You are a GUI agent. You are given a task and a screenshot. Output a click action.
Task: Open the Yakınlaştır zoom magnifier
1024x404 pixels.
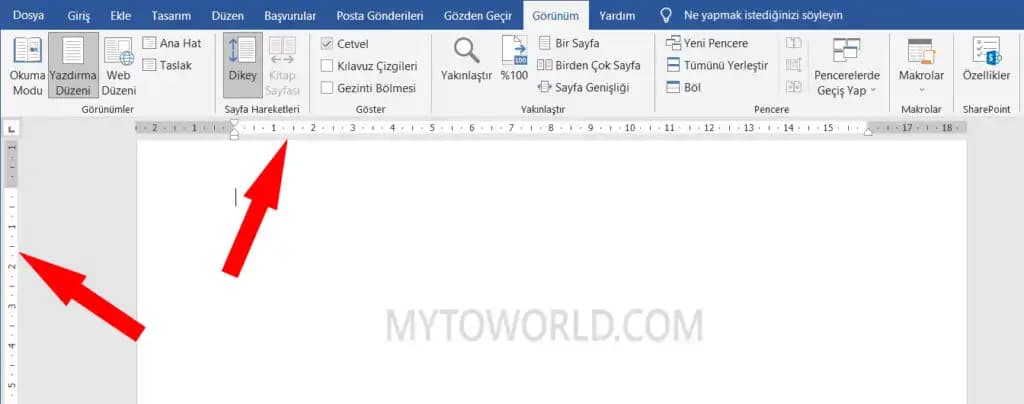coord(466,62)
